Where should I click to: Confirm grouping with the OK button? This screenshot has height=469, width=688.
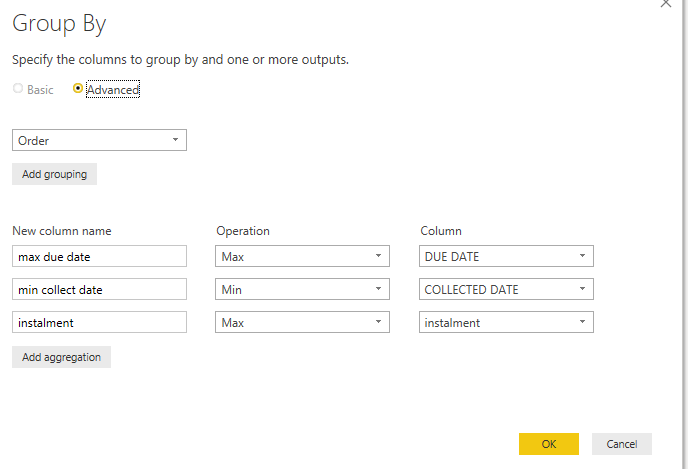pos(548,444)
